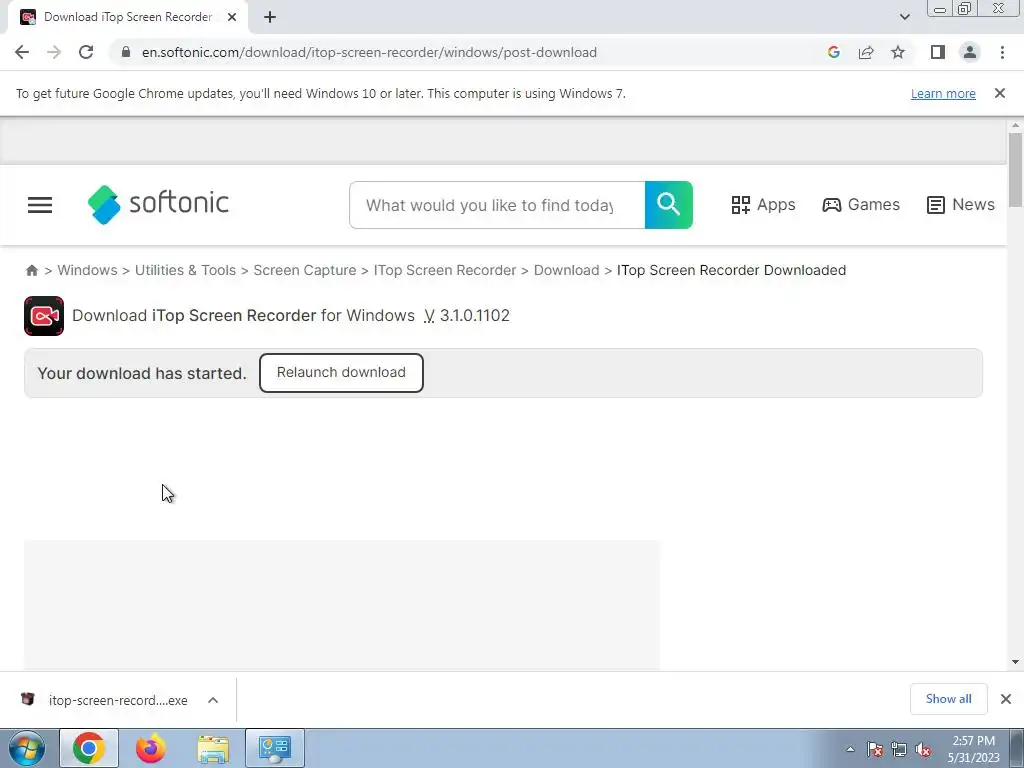This screenshot has height=768, width=1024.
Task: Open the News section
Action: [961, 204]
